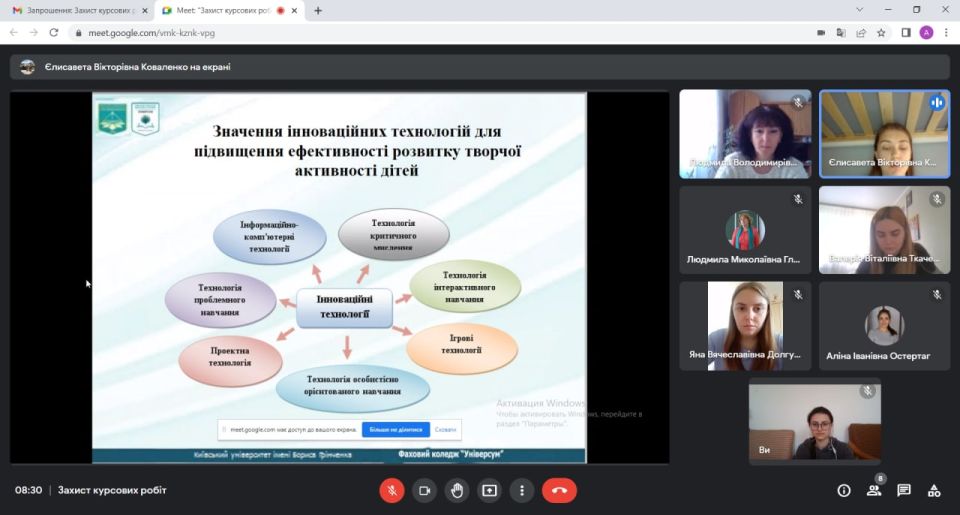Select Аліна Іванівна Остертаг tile

click(885, 326)
